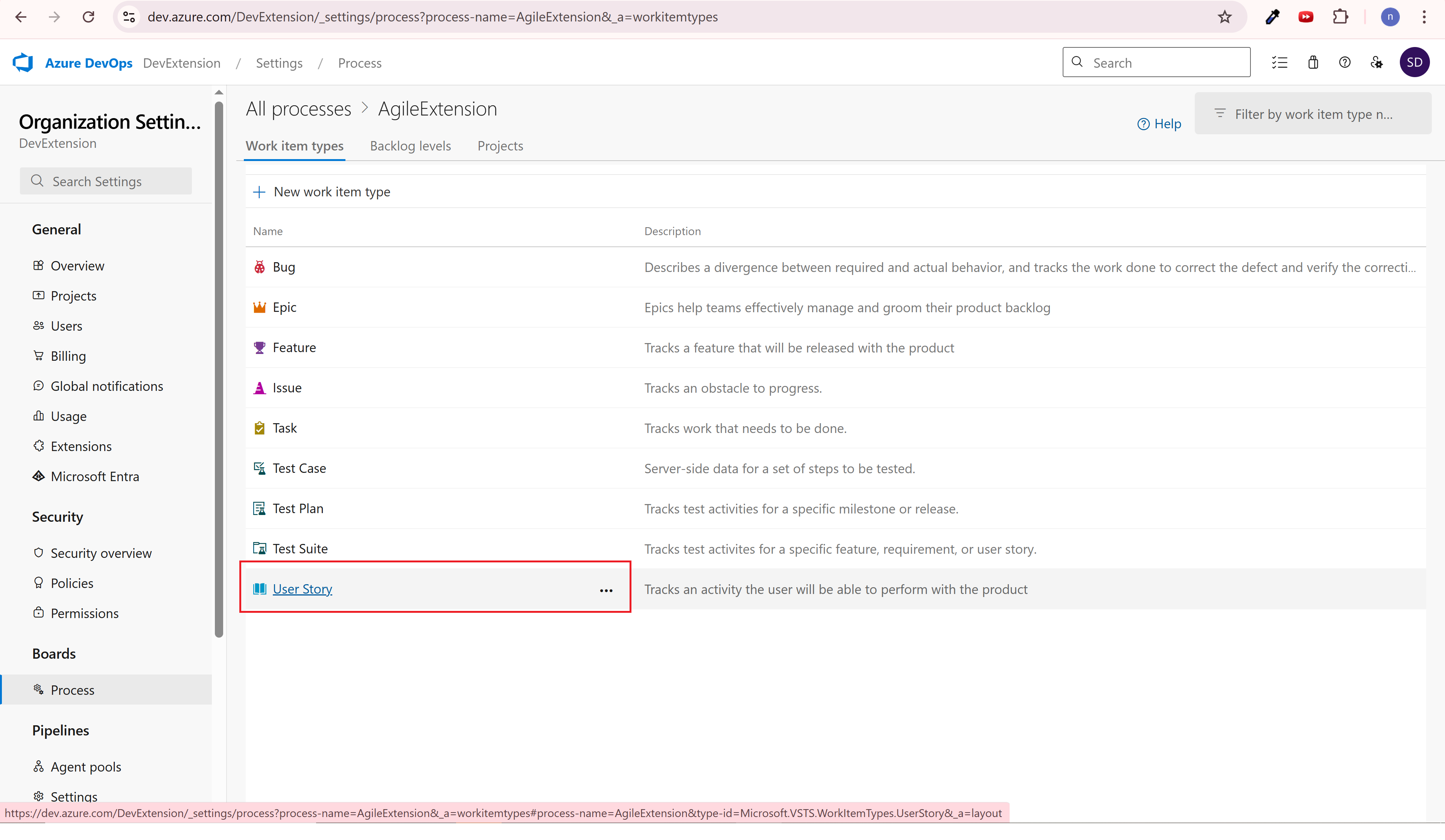
Task: Open the work items checklist icon
Action: 1279,62
